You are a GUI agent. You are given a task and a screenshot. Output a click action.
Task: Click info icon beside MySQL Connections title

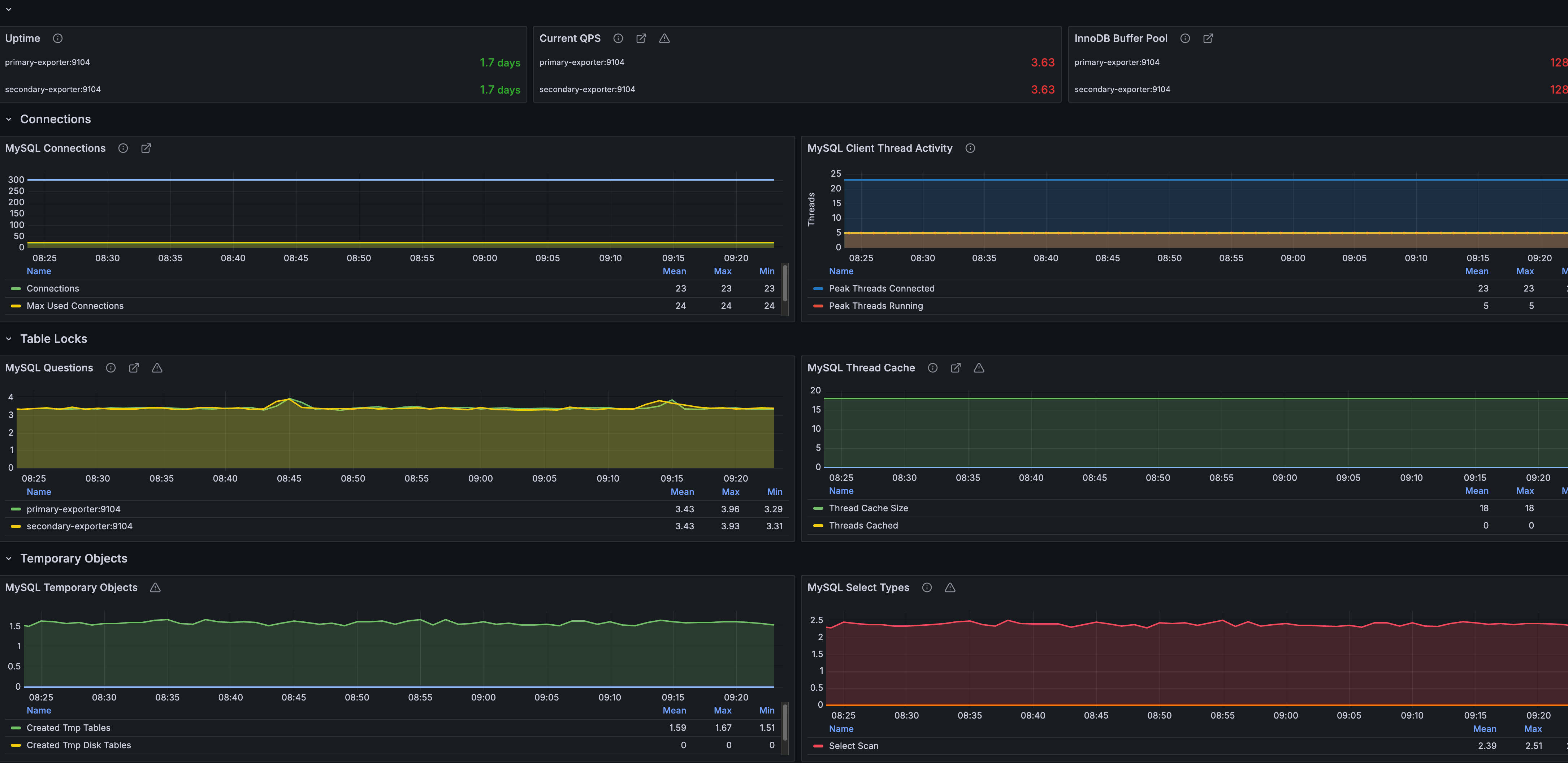coord(123,148)
